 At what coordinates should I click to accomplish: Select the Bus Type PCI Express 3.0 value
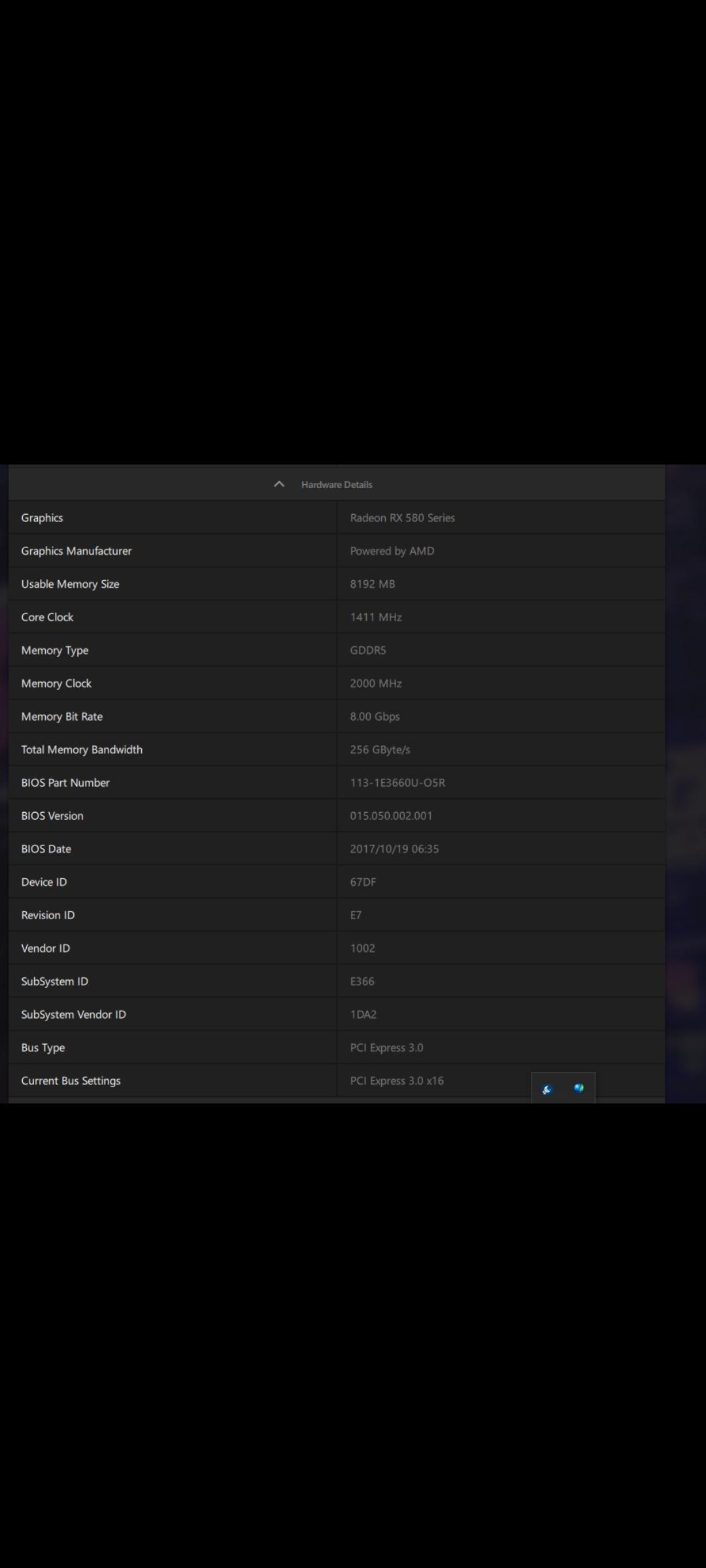point(386,1047)
